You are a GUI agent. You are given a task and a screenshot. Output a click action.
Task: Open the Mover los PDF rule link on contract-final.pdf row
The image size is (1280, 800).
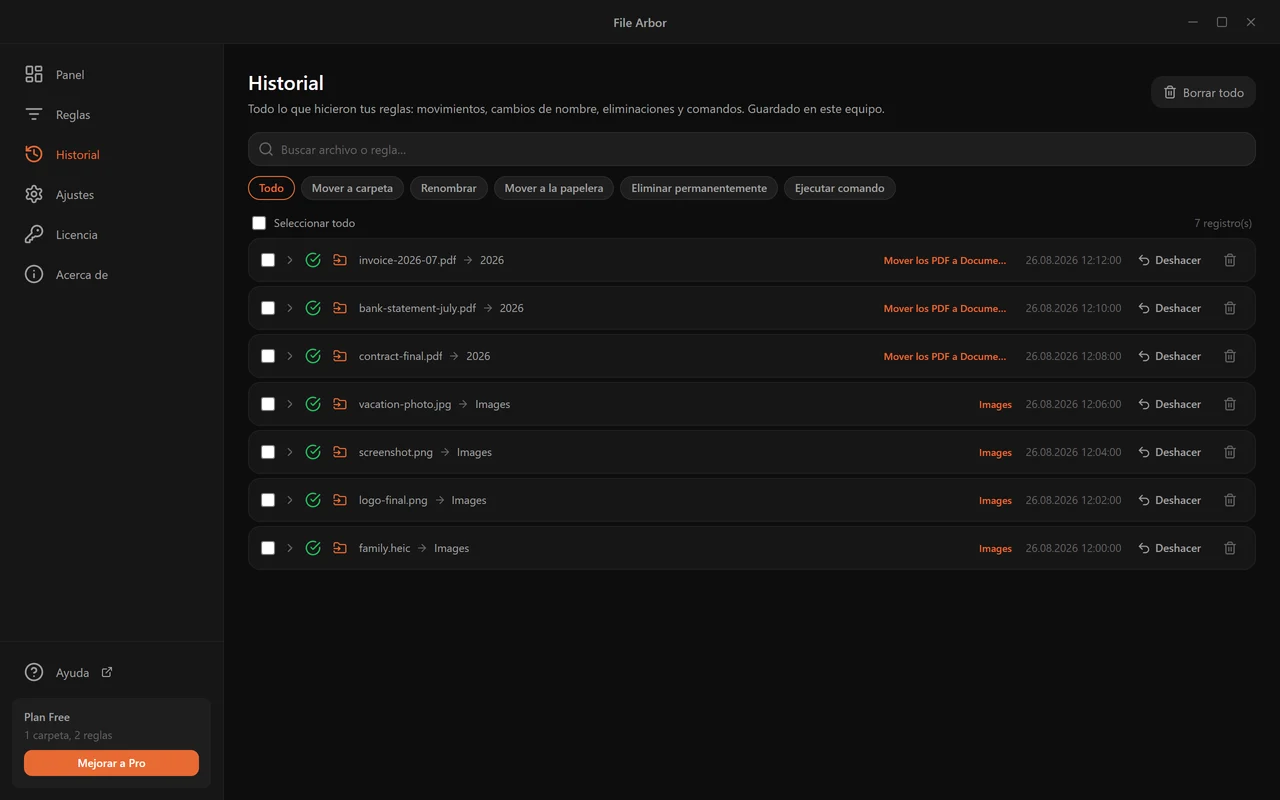pos(945,356)
